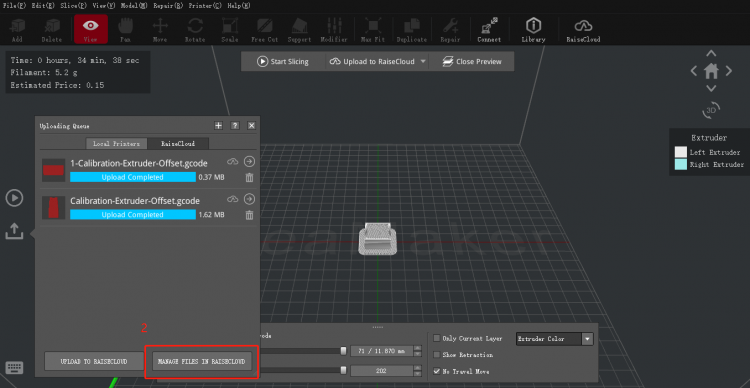Click the Repair wrench toolbar icon
The width and height of the screenshot is (750, 388).
point(451,30)
